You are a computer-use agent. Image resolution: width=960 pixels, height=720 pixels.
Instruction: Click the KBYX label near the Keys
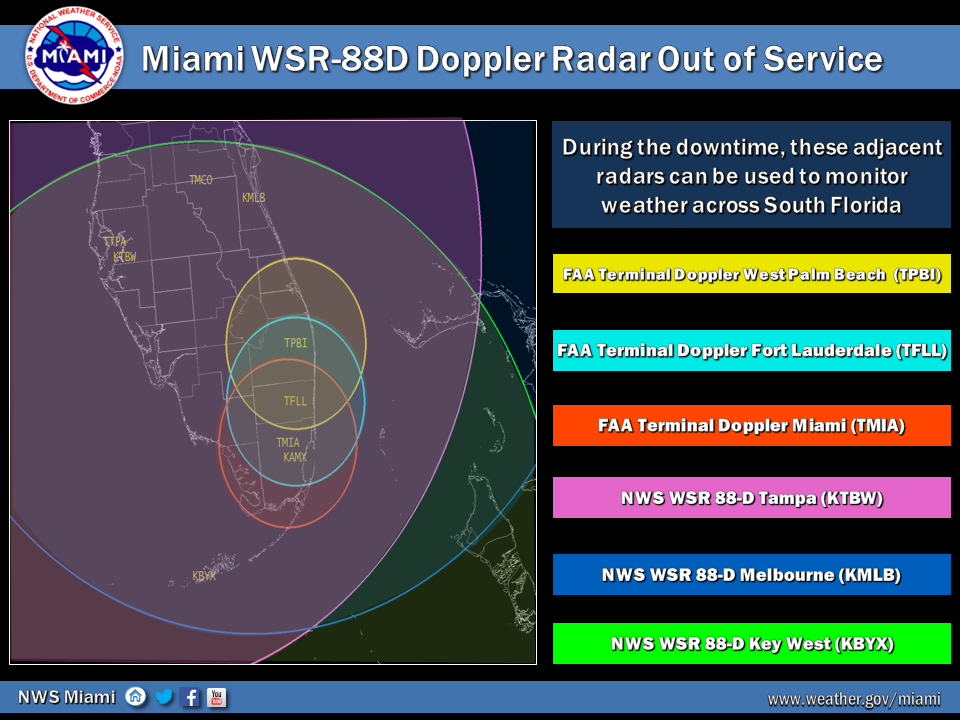click(x=204, y=576)
